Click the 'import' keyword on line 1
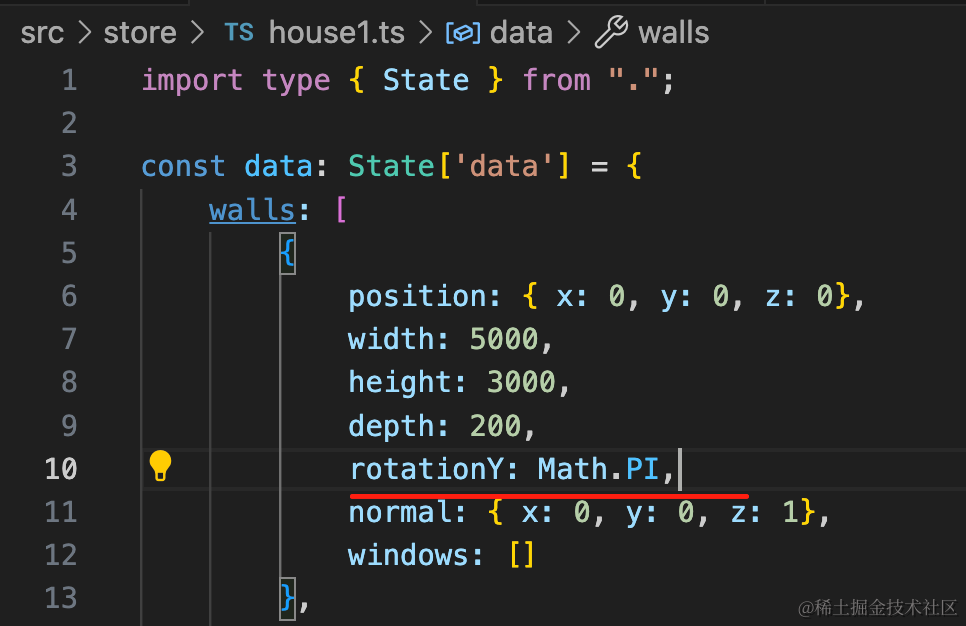Image resolution: width=966 pixels, height=626 pixels. (192, 81)
